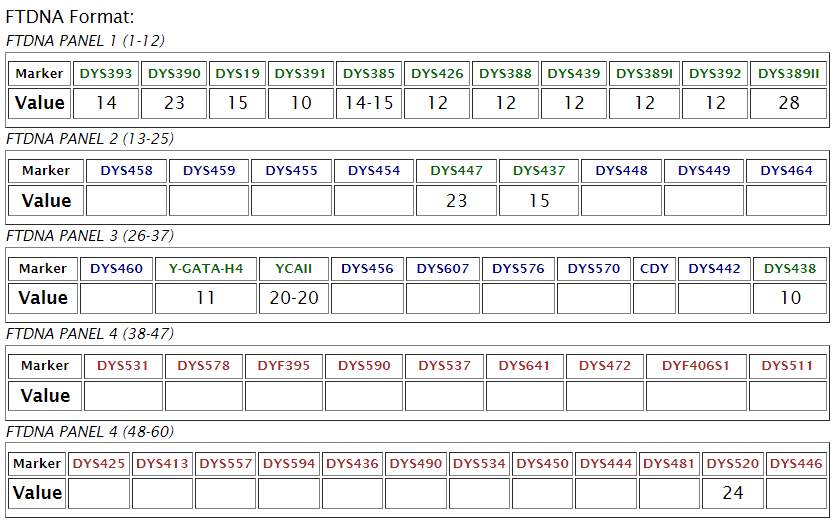Image resolution: width=835 pixels, height=522 pixels.
Task: Click the DYS393 marker link
Action: coord(104,74)
